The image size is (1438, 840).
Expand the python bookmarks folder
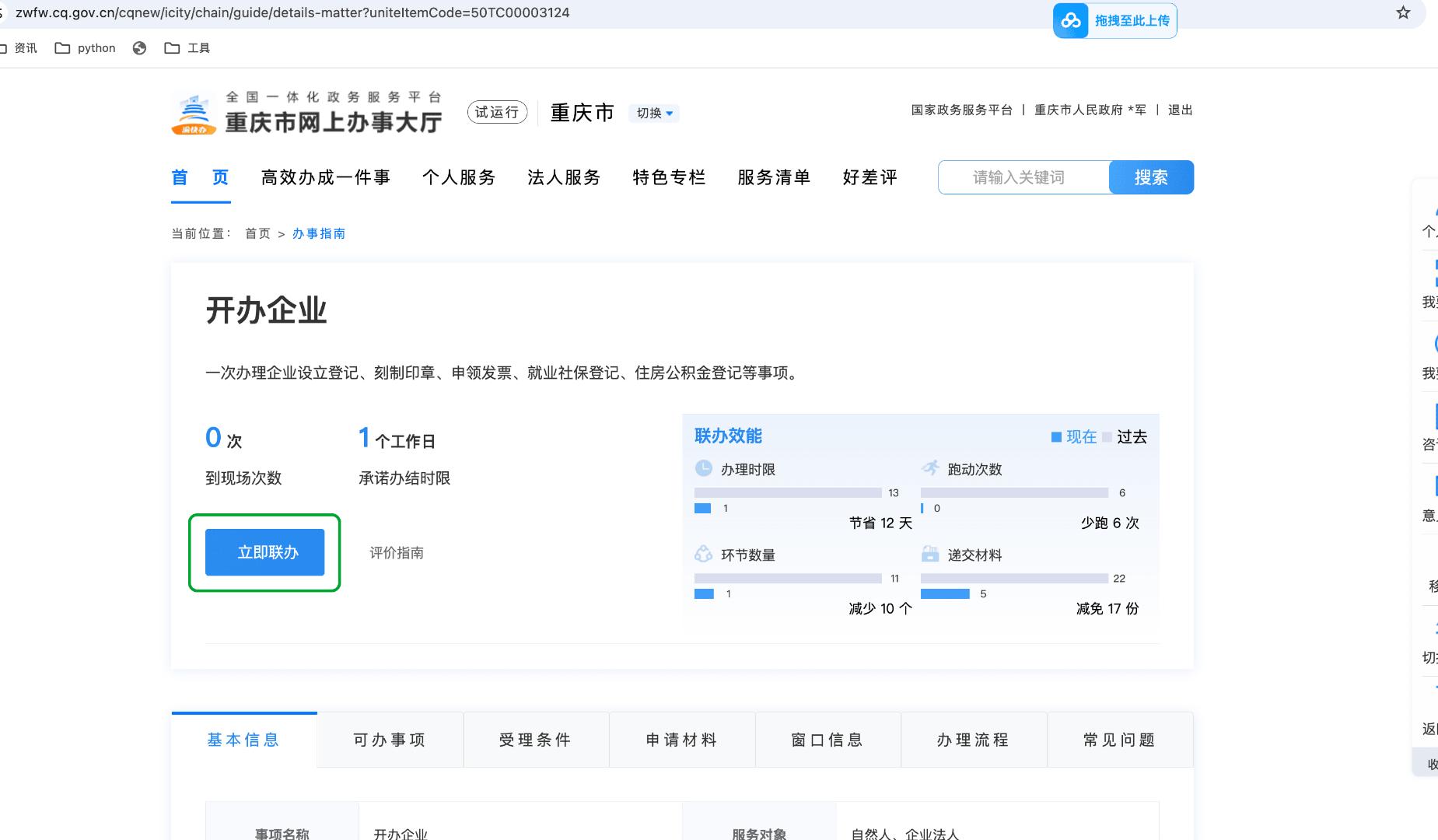tap(86, 48)
